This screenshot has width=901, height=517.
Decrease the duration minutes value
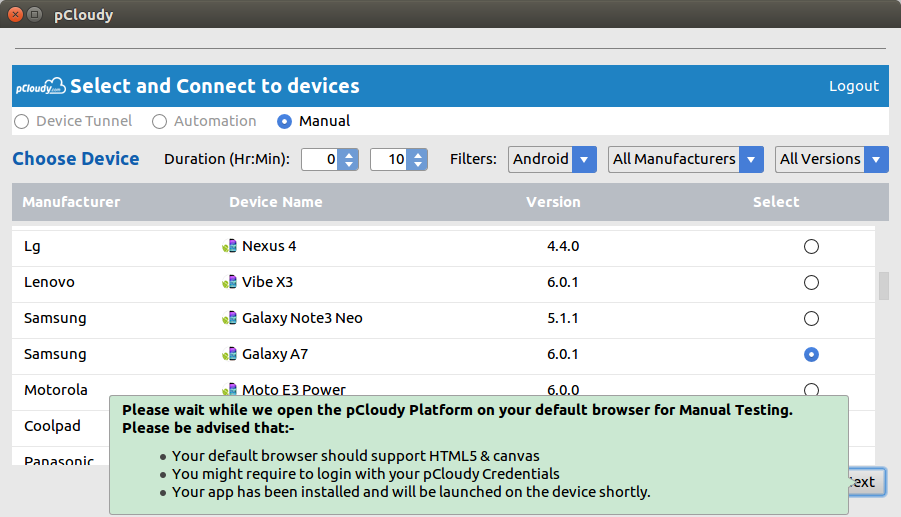(x=418, y=165)
